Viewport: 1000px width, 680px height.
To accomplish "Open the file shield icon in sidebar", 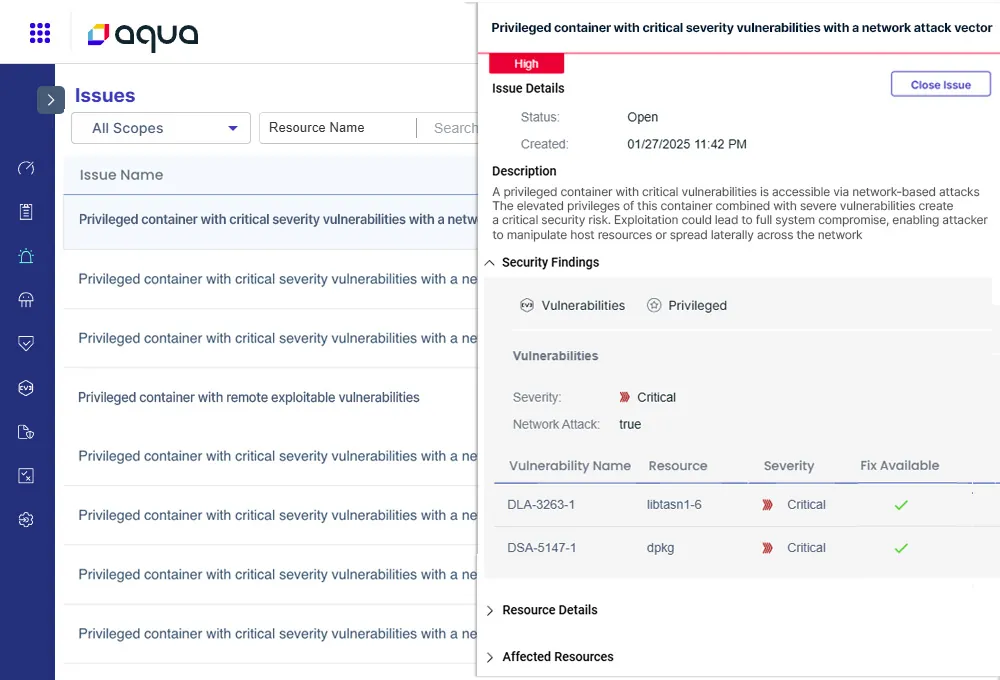I will click(x=26, y=432).
